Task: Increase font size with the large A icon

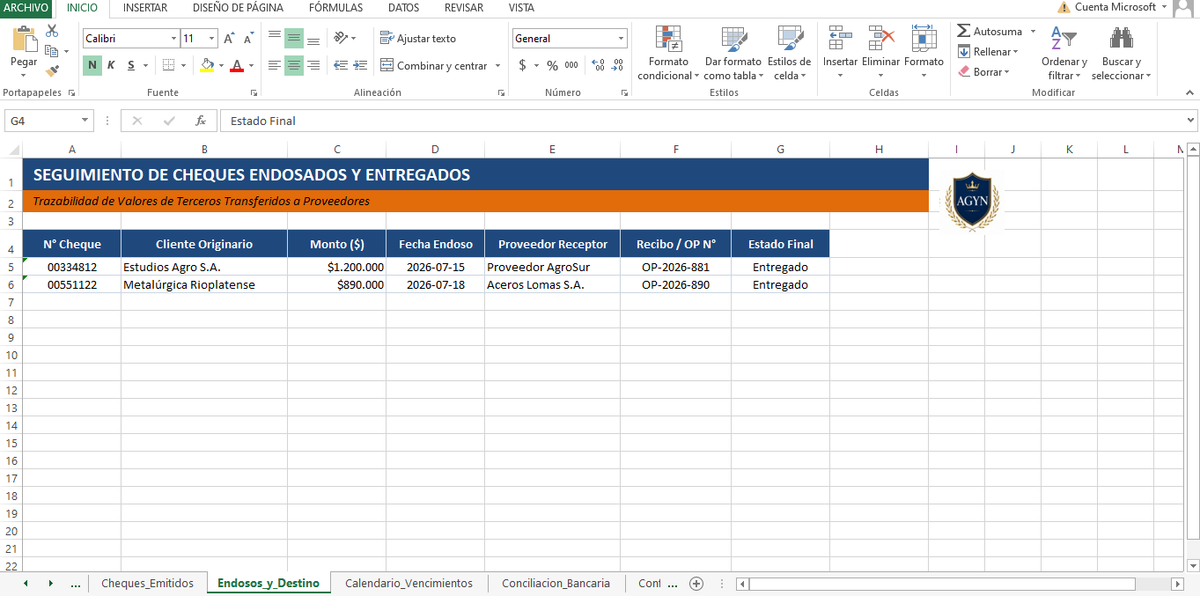Action: click(229, 38)
